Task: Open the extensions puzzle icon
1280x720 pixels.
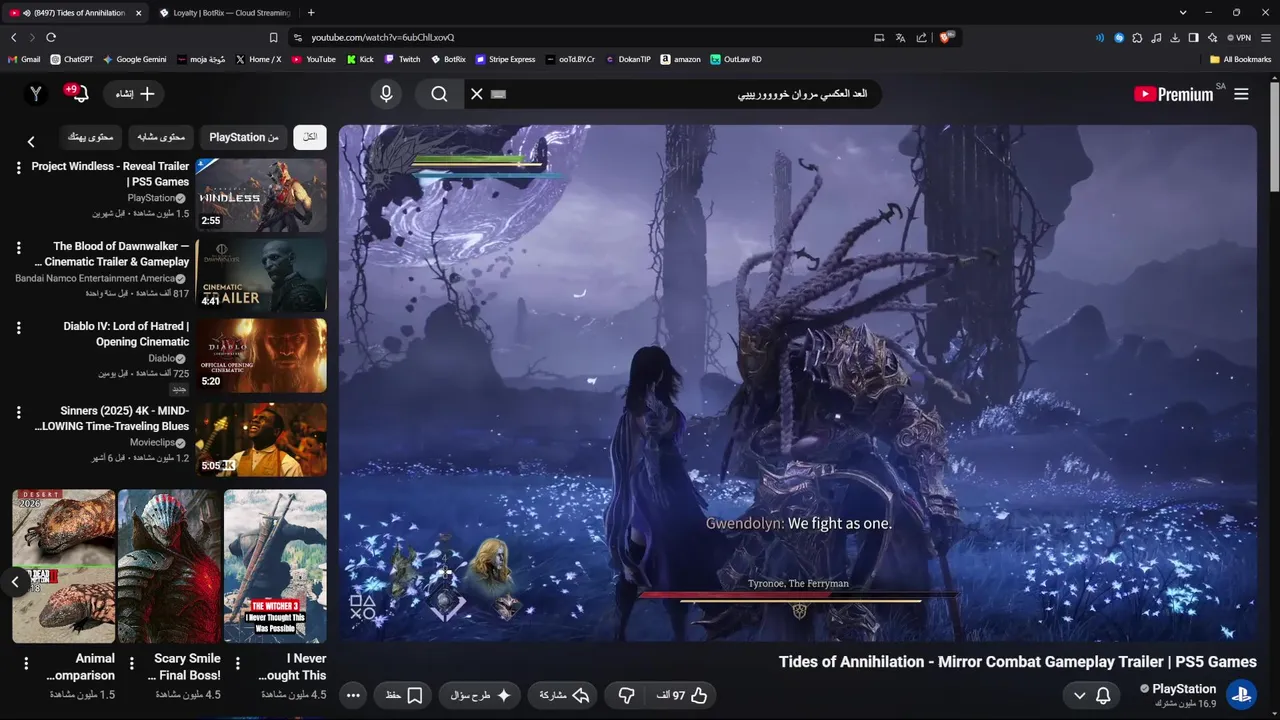Action: pos(1137,37)
